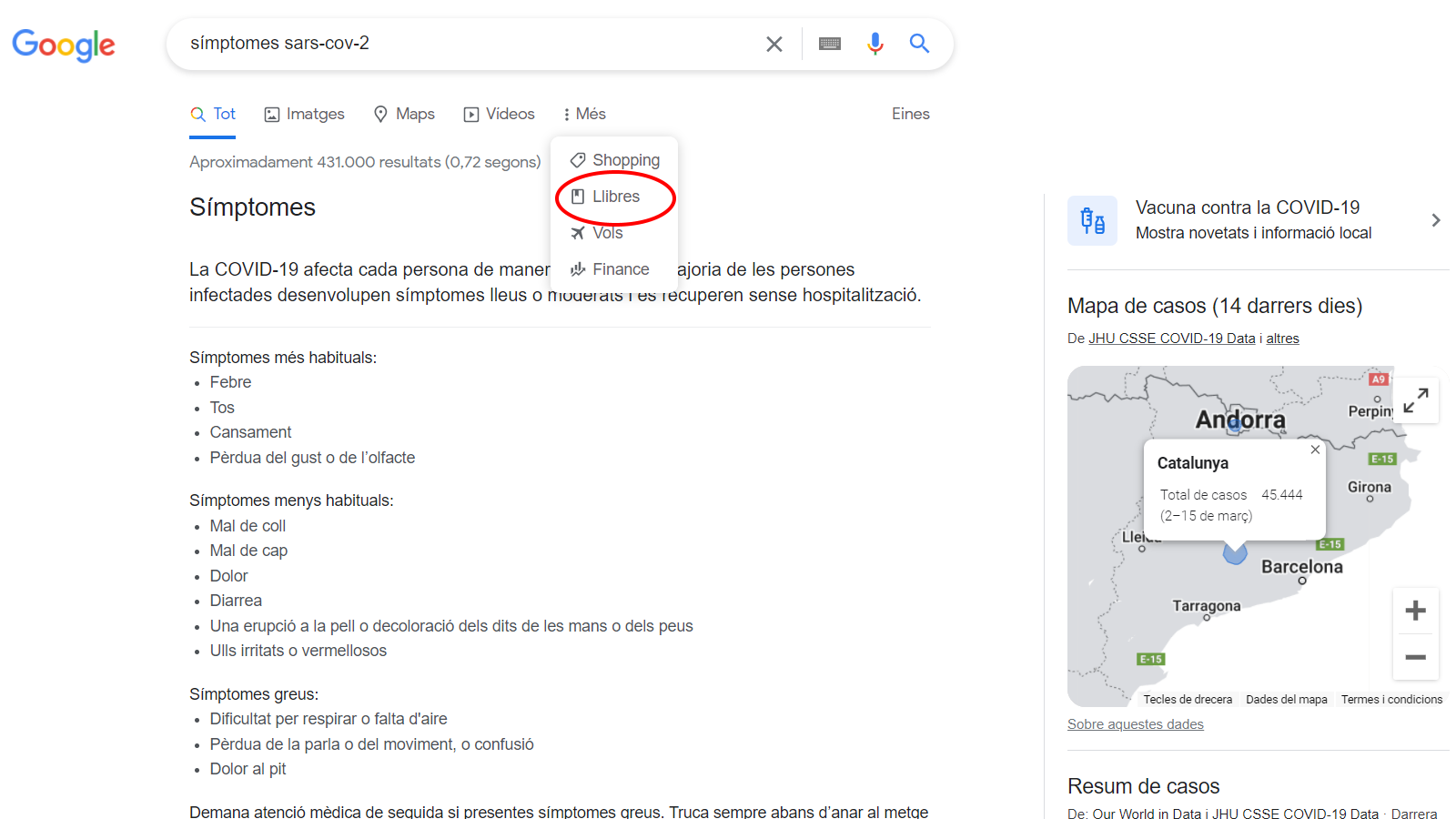Click the Sobre aquestes dades link
This screenshot has height=819, width=1456.
click(1135, 724)
